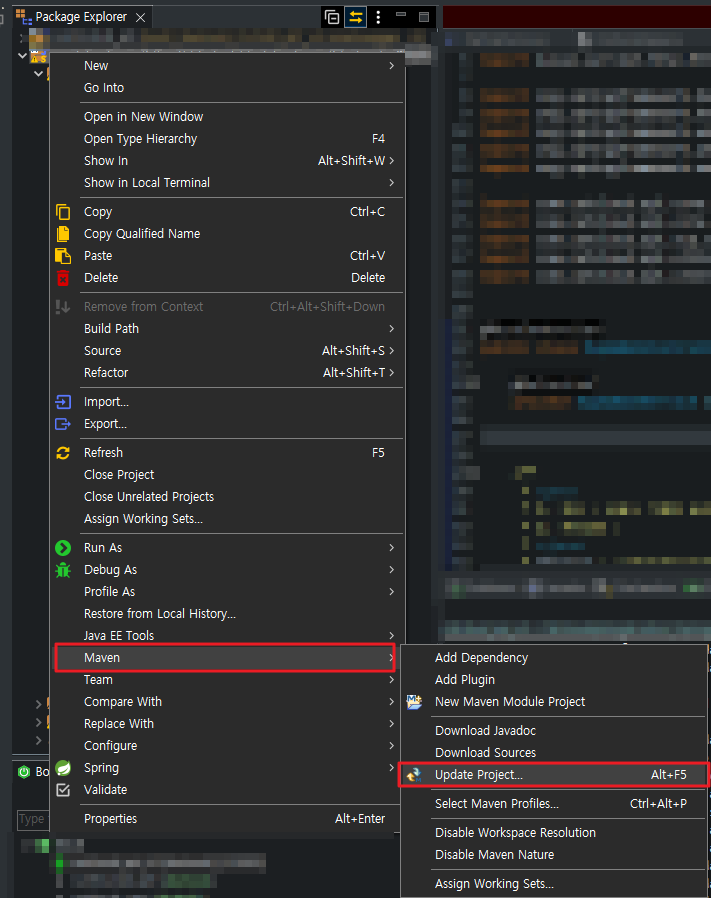This screenshot has width=711, height=898.
Task: Click the Paste clipboard icon
Action: tap(63, 256)
